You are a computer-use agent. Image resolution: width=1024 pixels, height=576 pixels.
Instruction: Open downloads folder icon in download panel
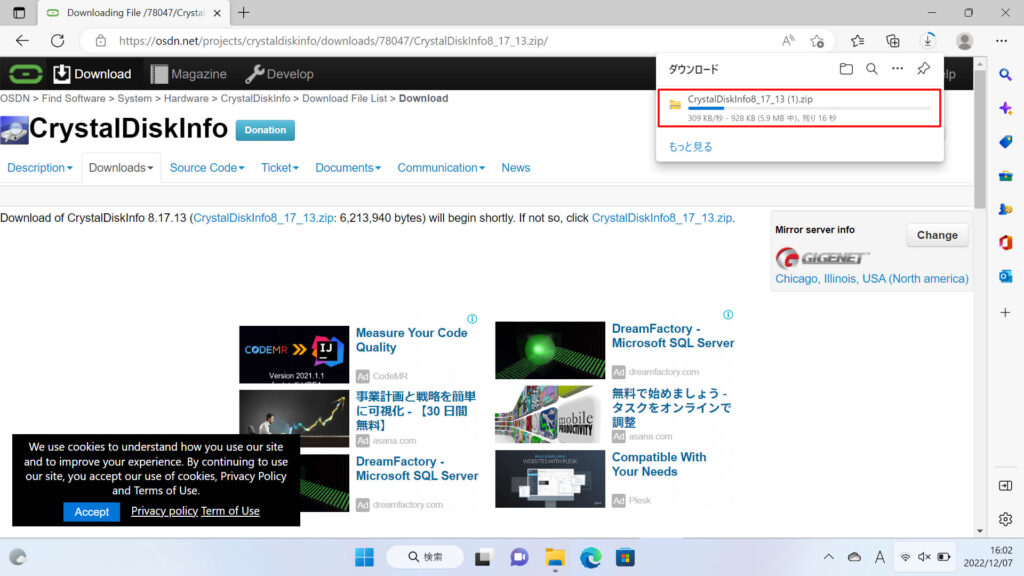click(x=846, y=69)
